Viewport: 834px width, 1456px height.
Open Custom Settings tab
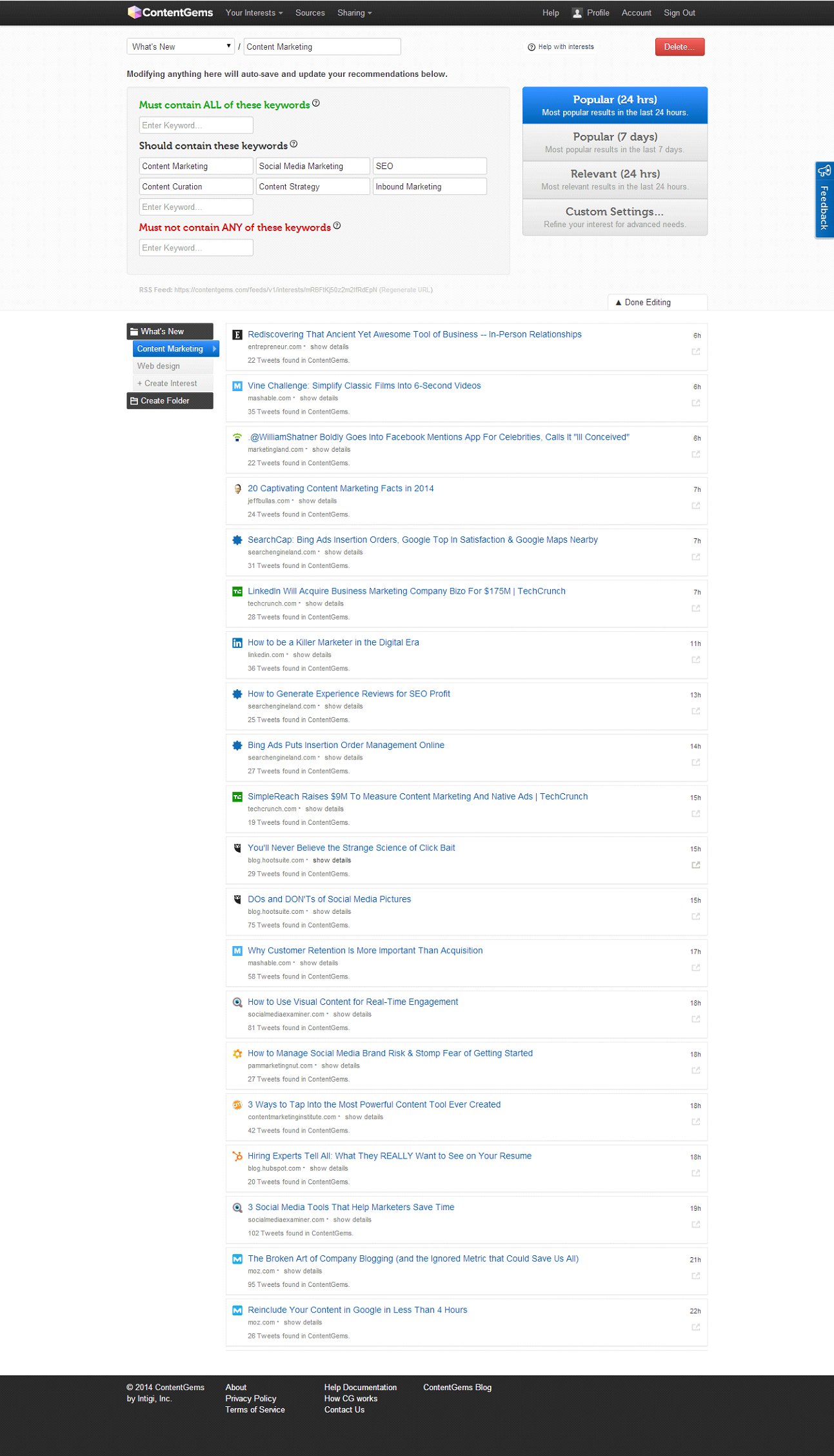(x=615, y=217)
